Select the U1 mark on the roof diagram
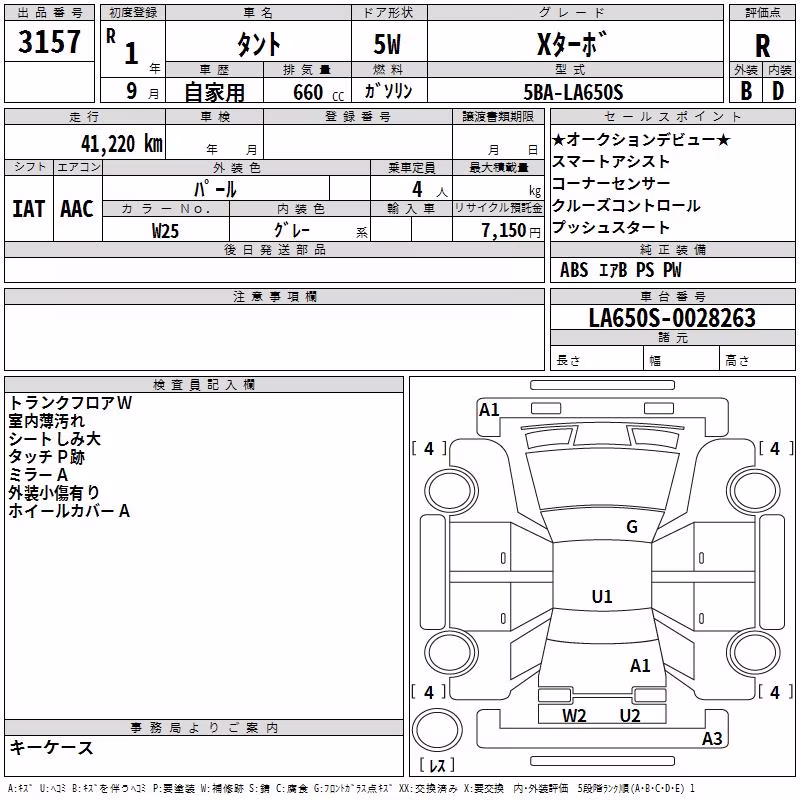The image size is (800, 800). [602, 596]
